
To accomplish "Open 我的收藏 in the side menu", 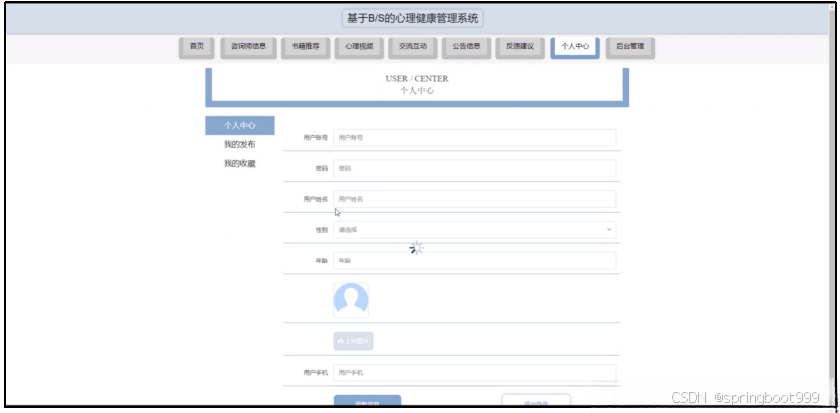I will click(x=239, y=164).
